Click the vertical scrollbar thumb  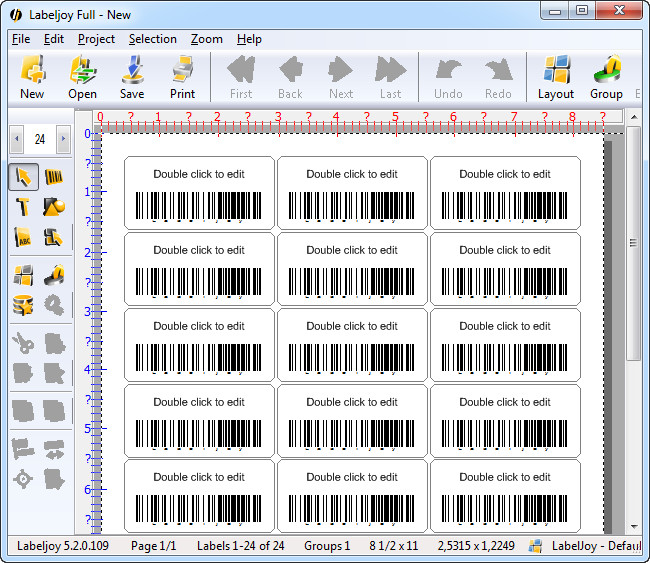633,243
